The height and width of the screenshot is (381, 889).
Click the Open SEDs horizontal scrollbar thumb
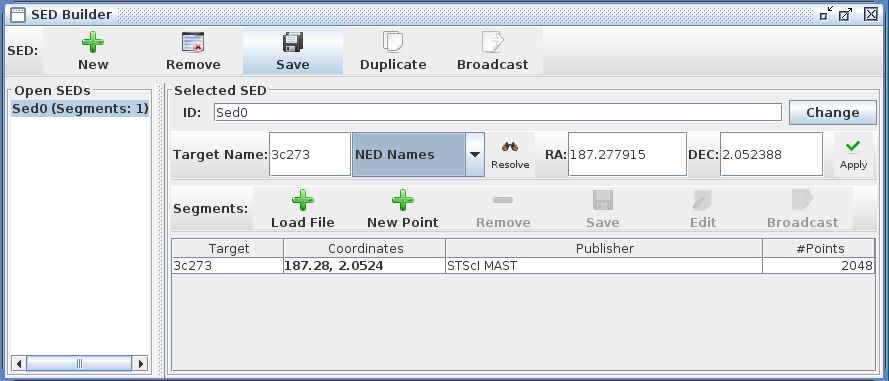pyautogui.click(x=79, y=363)
